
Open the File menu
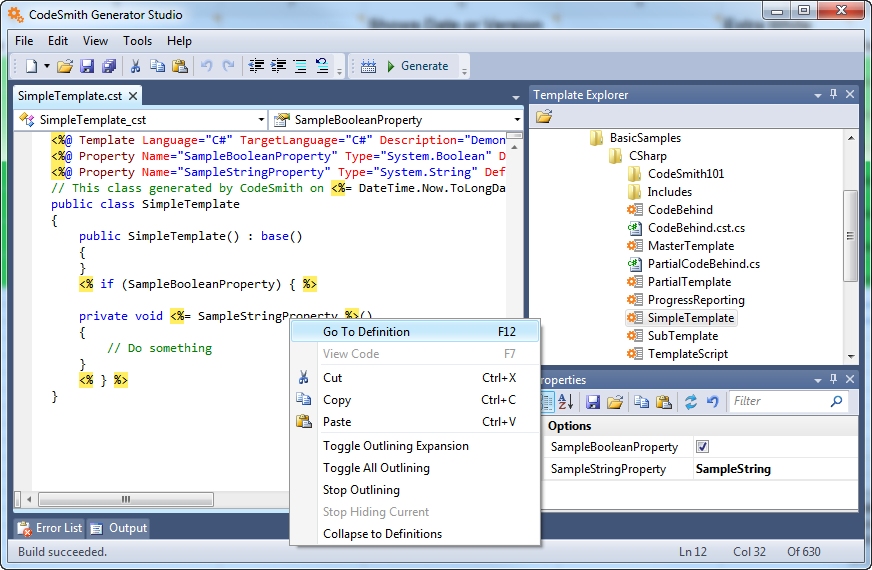(x=24, y=41)
